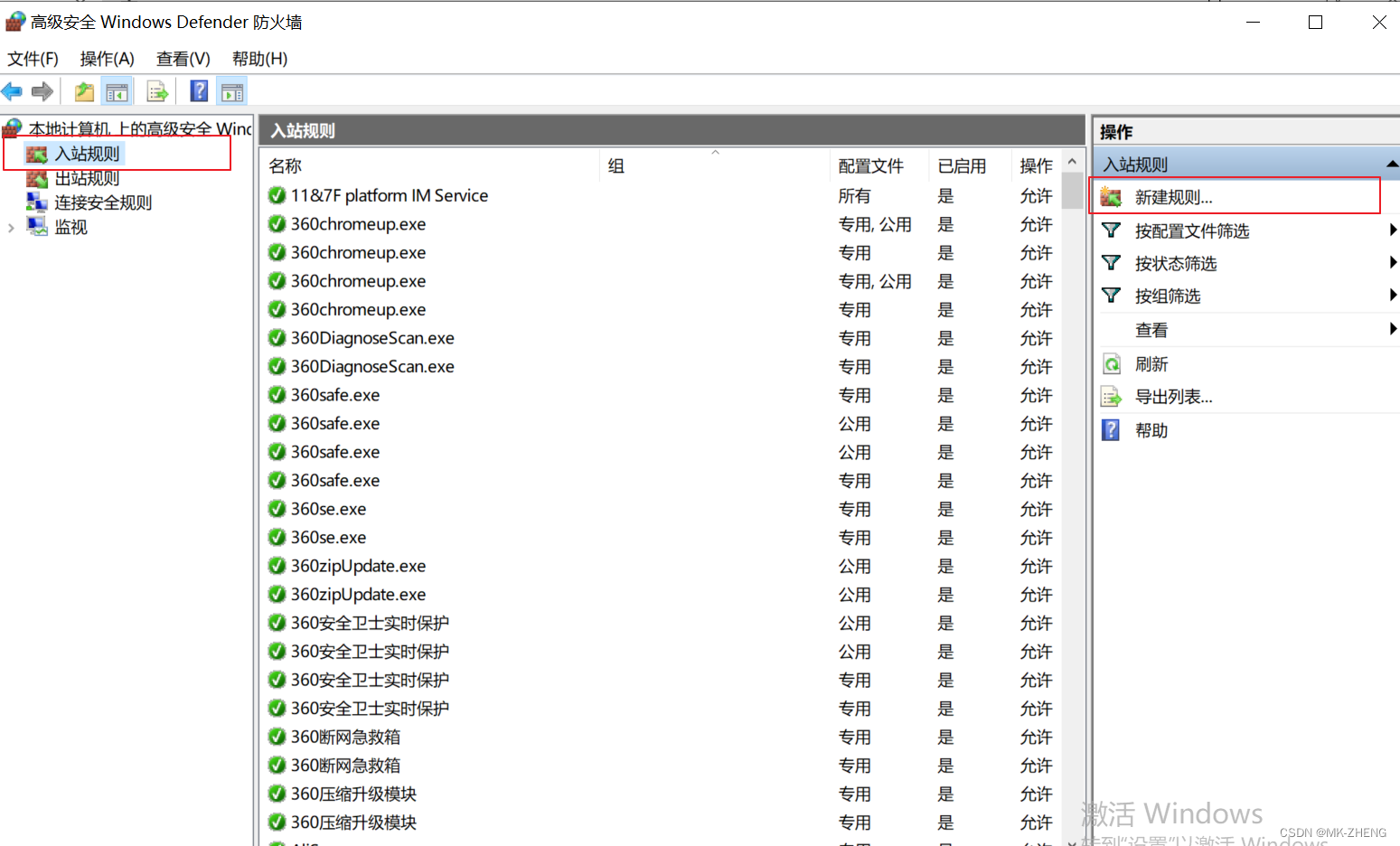Click 新建规则... action link
The image size is (1400, 846).
click(x=1173, y=197)
